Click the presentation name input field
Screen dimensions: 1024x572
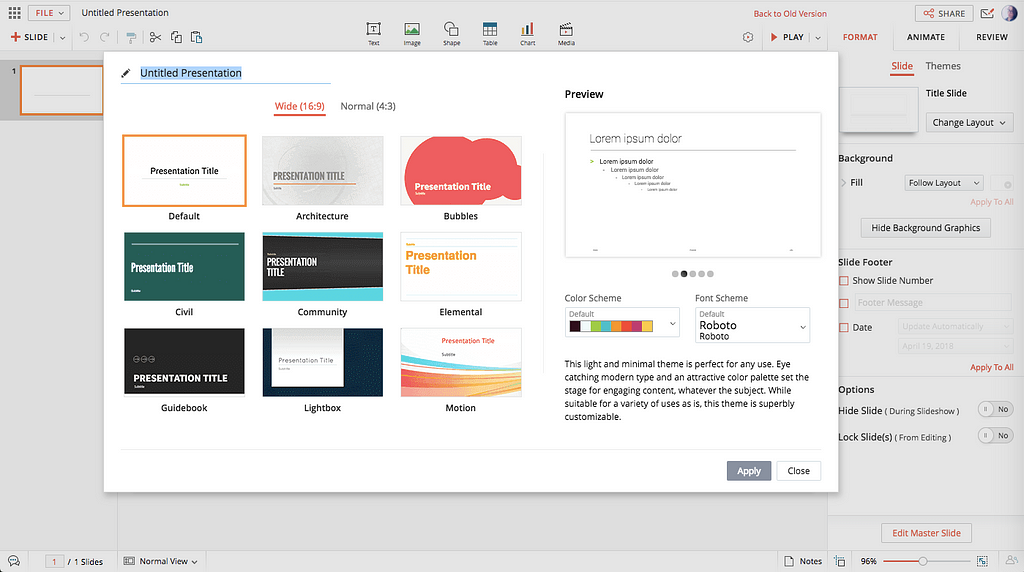226,73
